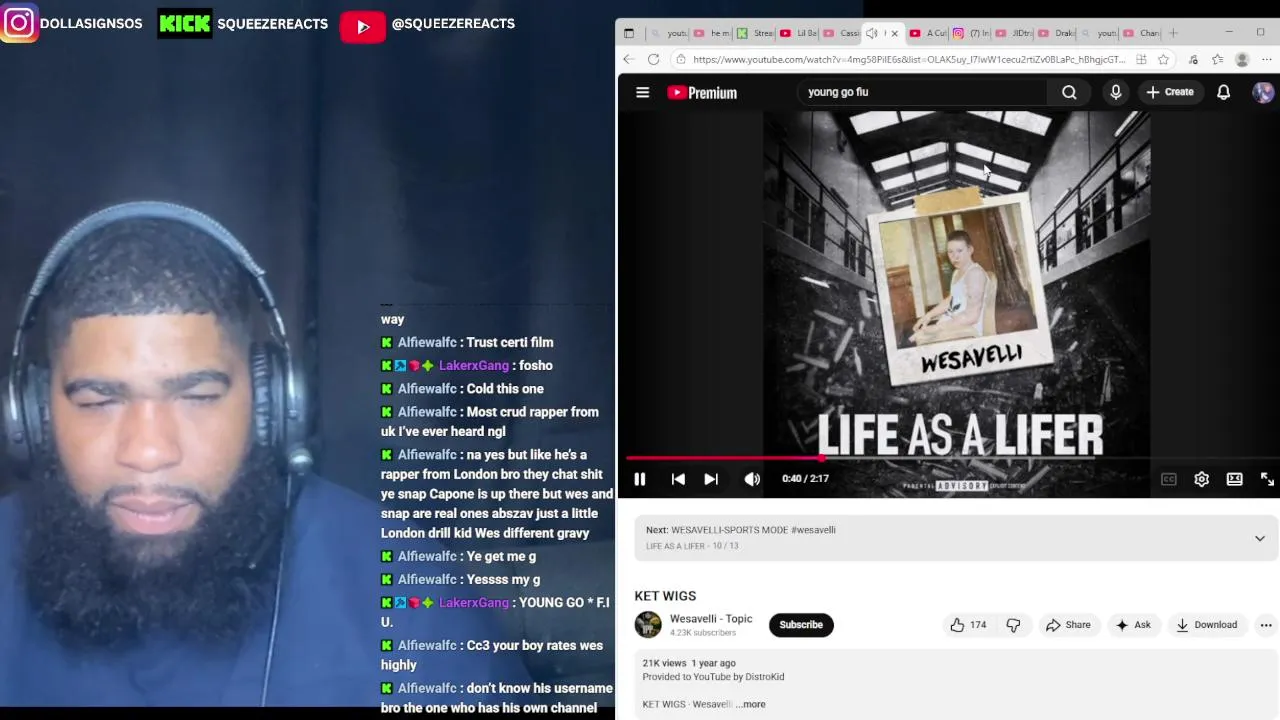This screenshot has height=720, width=1280.
Task: Skip back to the previous video
Action: (x=678, y=479)
